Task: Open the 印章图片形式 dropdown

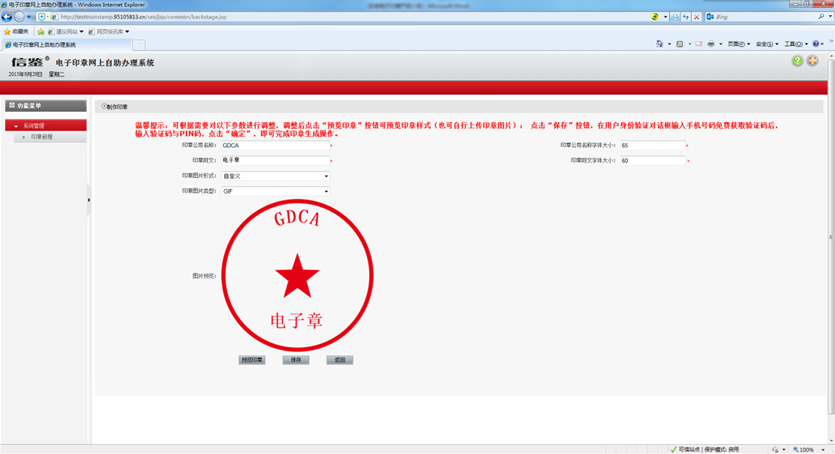Action: [275, 176]
